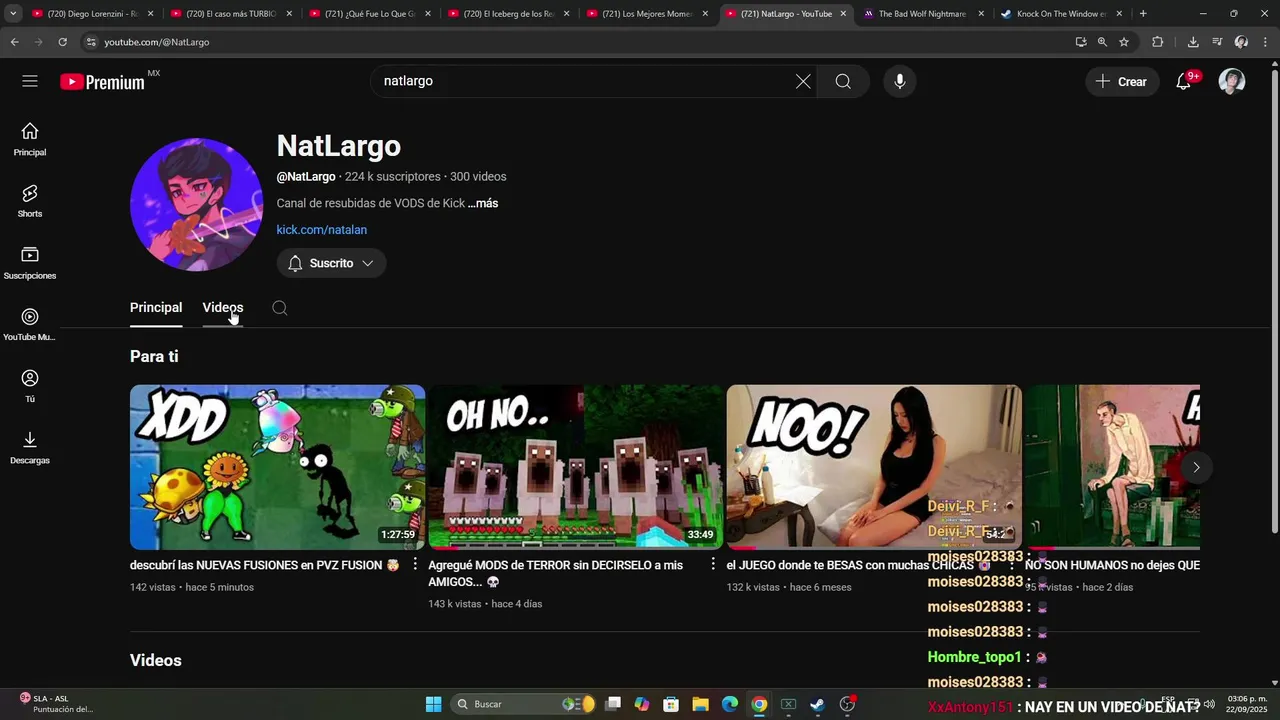Close the NatLargo YouTube browser tab
This screenshot has height=720, width=1280.
coord(843,14)
